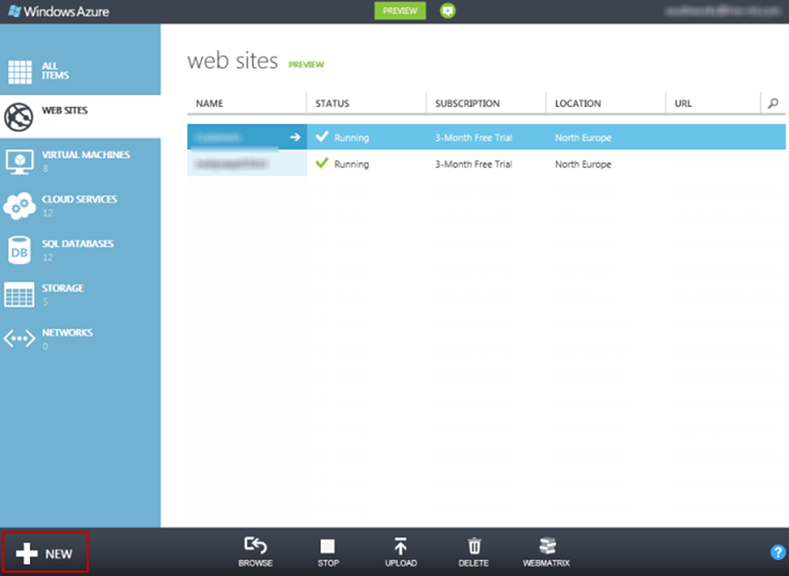Image resolution: width=789 pixels, height=576 pixels.
Task: Open the Networks icon in the sidebar
Action: pyautogui.click(x=19, y=339)
